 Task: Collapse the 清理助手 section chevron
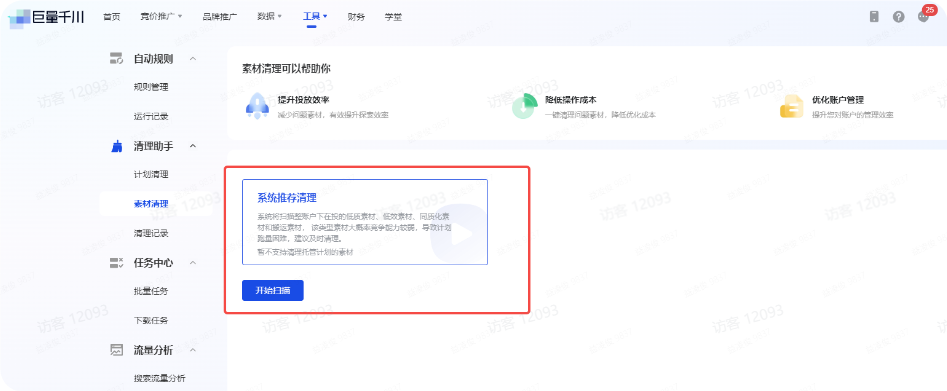(x=193, y=146)
